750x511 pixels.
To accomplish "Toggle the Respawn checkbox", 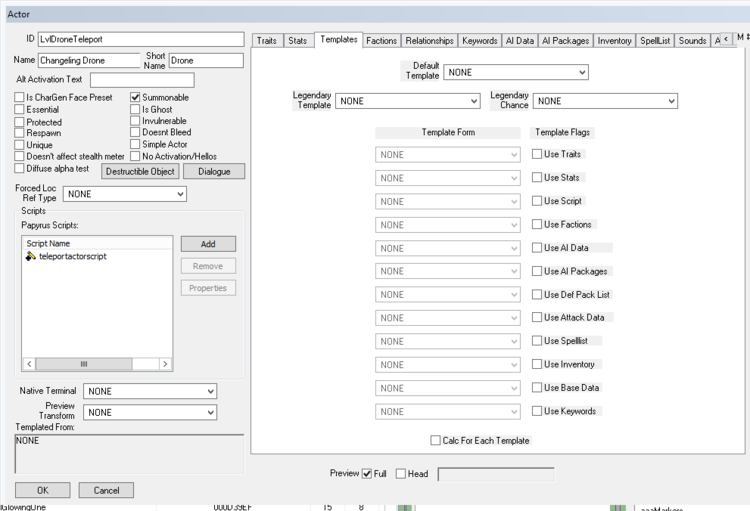I will tap(19, 133).
